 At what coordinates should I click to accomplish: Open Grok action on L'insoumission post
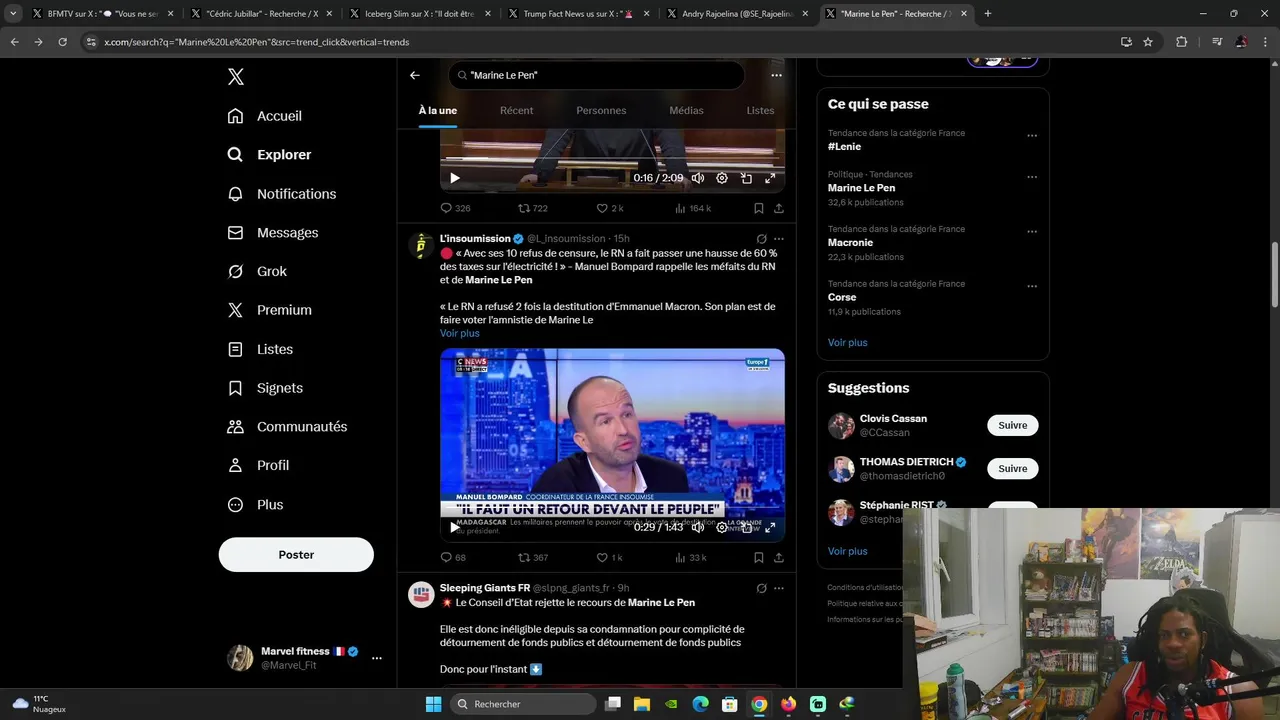coord(761,239)
